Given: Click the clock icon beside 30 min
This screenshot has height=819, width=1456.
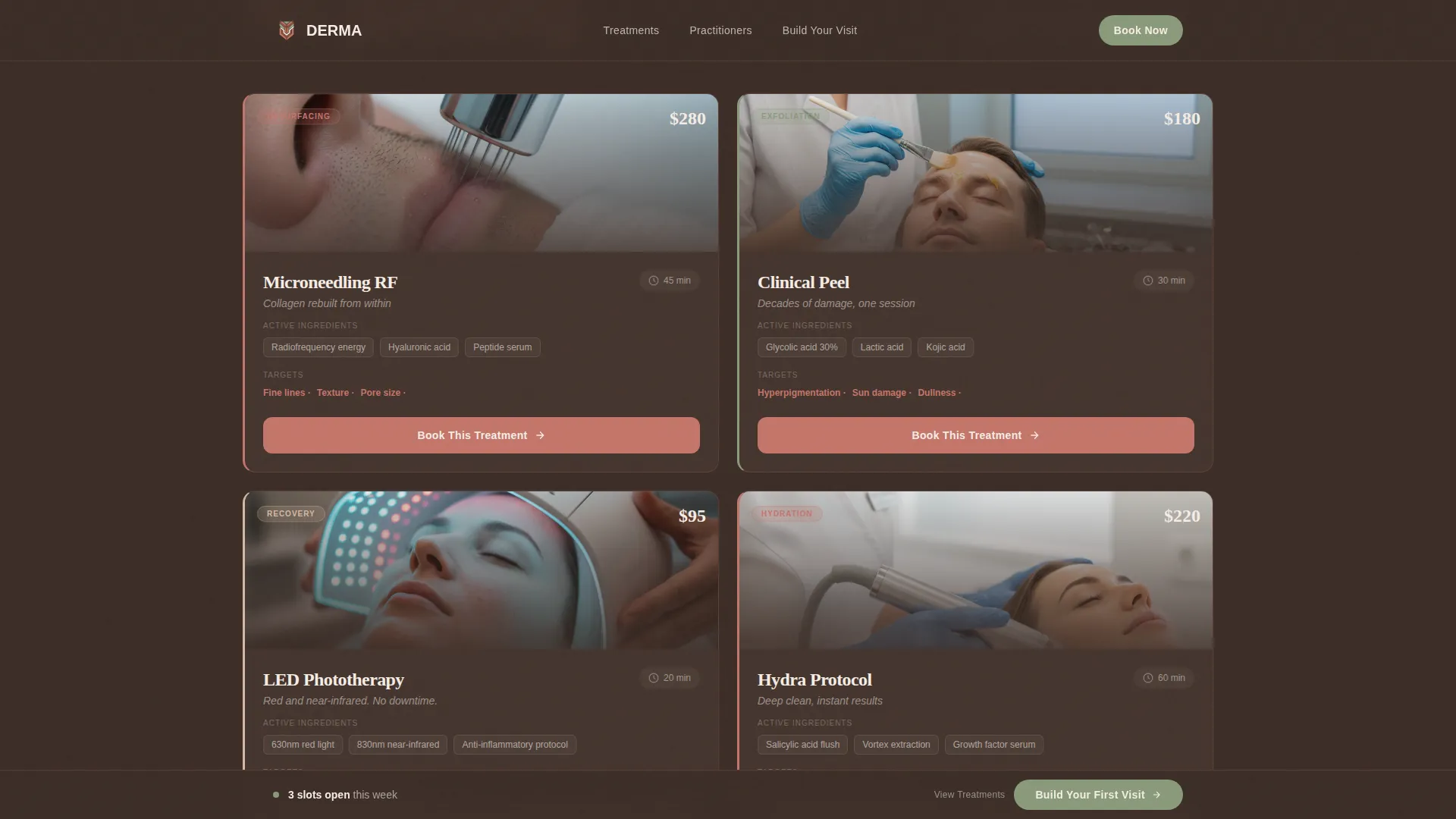Looking at the screenshot, I should coord(1148,281).
